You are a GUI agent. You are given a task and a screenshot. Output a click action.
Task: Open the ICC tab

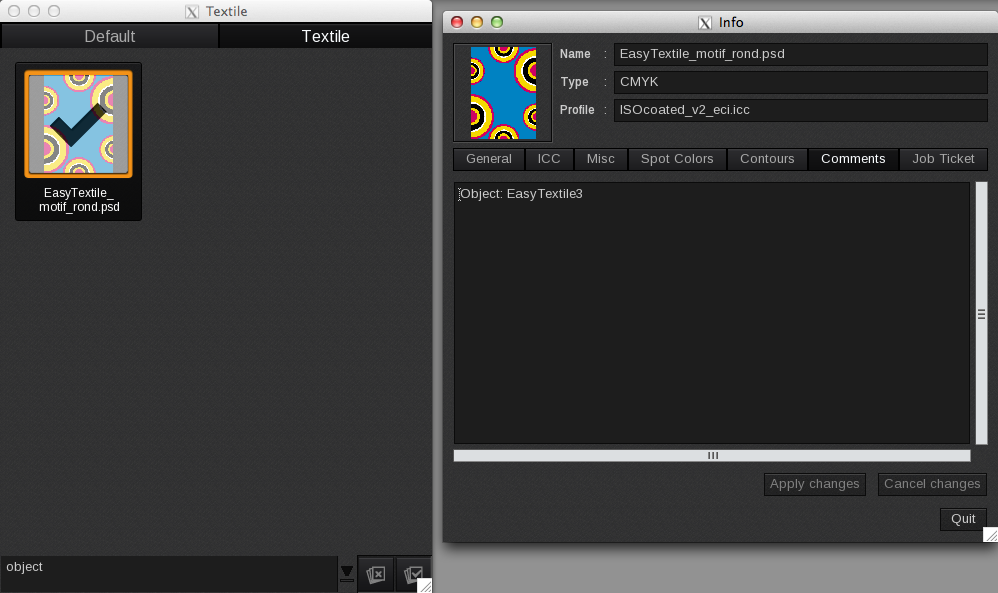click(549, 159)
